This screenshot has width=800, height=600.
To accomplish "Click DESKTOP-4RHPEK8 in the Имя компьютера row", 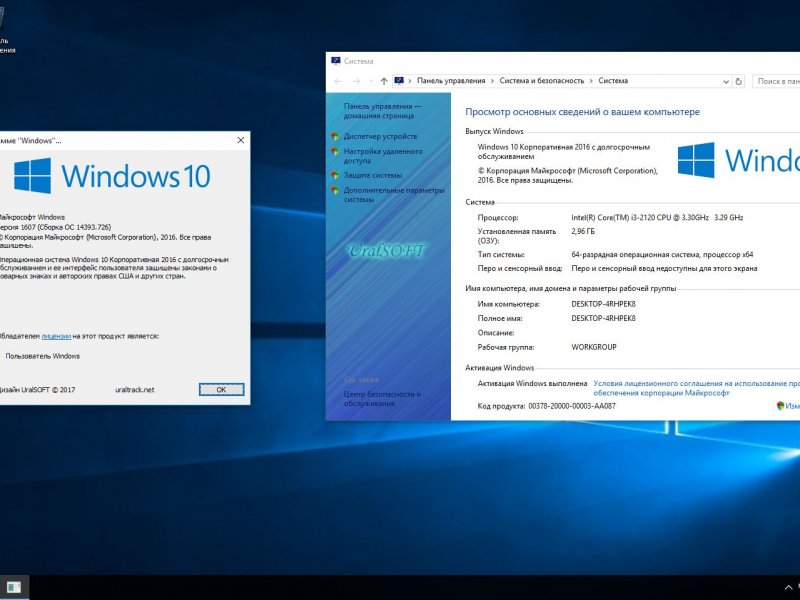I will (604, 304).
